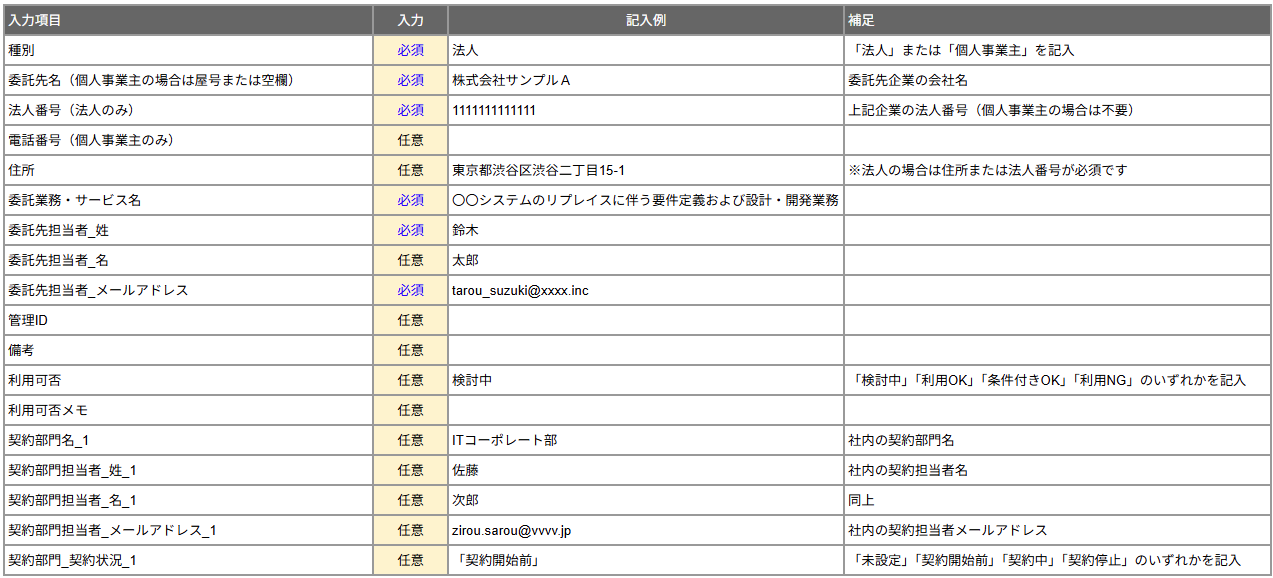Select the 備考 row label
This screenshot has height=578, width=1273.
point(20,350)
